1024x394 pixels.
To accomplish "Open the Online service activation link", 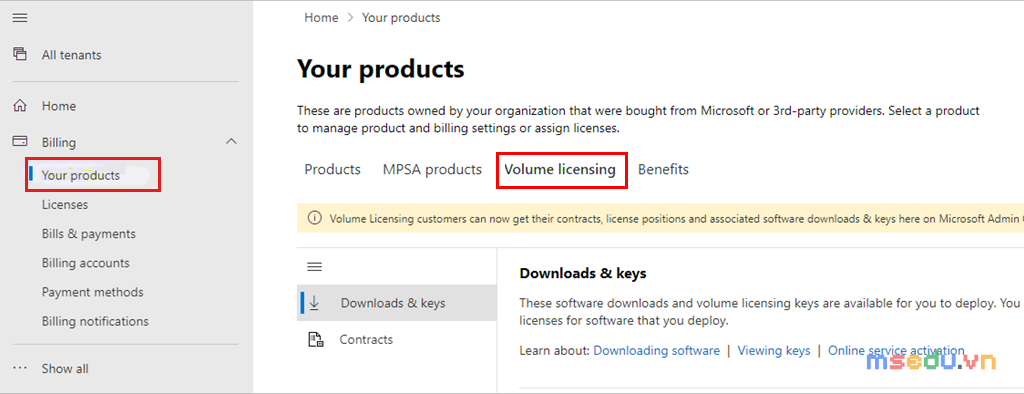I will pyautogui.click(x=896, y=350).
